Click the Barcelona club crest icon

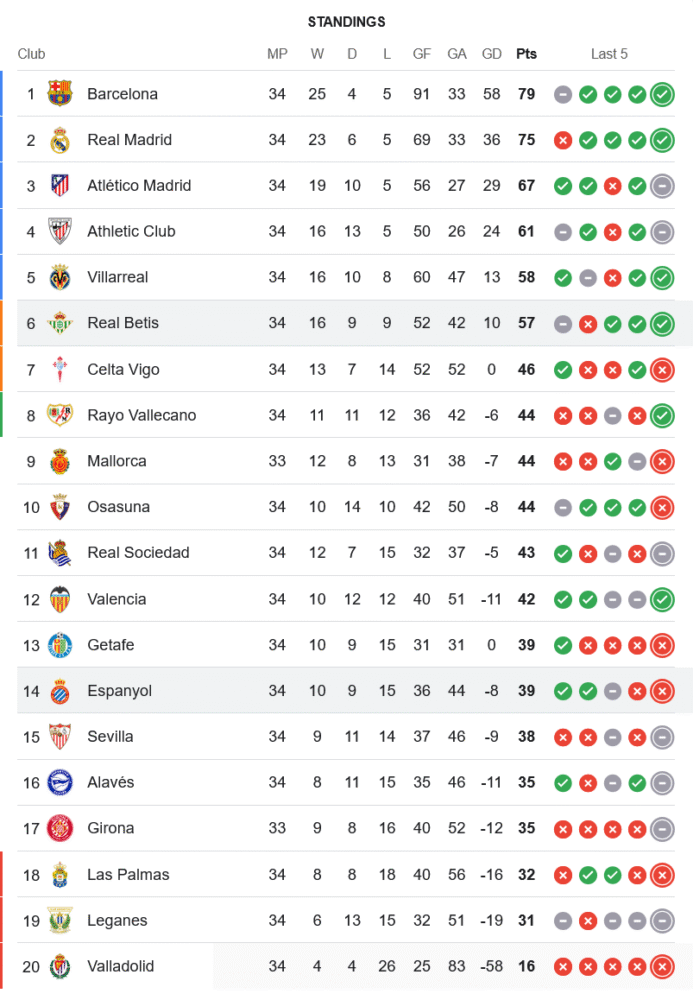click(60, 94)
